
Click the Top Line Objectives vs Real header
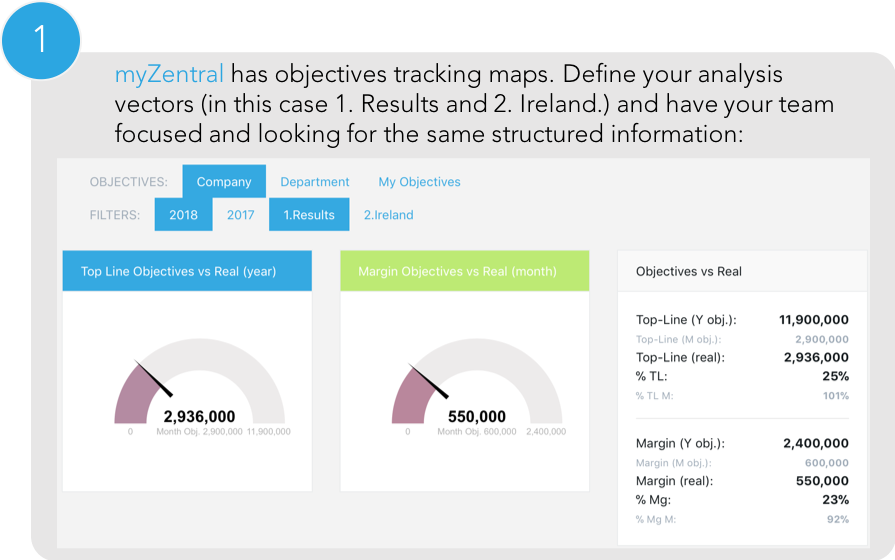click(187, 271)
